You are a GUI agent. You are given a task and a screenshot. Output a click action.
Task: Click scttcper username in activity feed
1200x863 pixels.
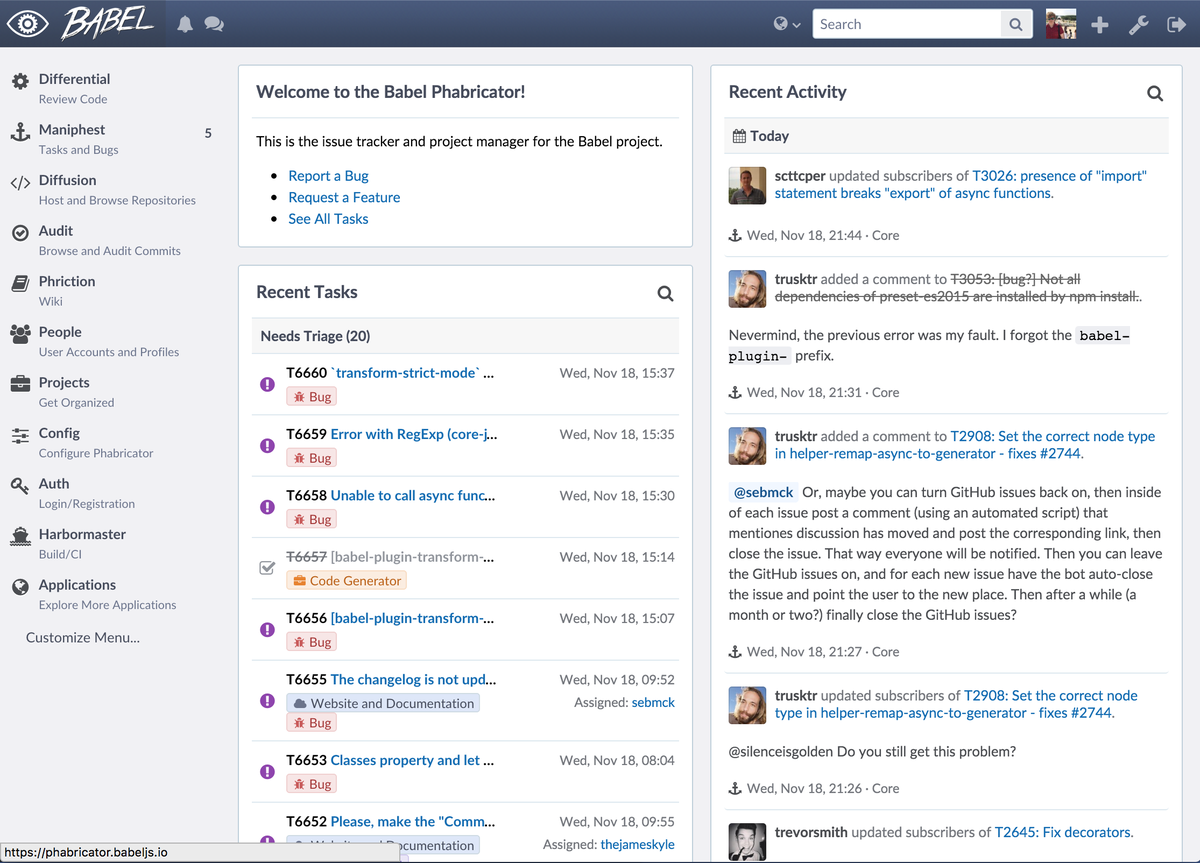coord(800,176)
